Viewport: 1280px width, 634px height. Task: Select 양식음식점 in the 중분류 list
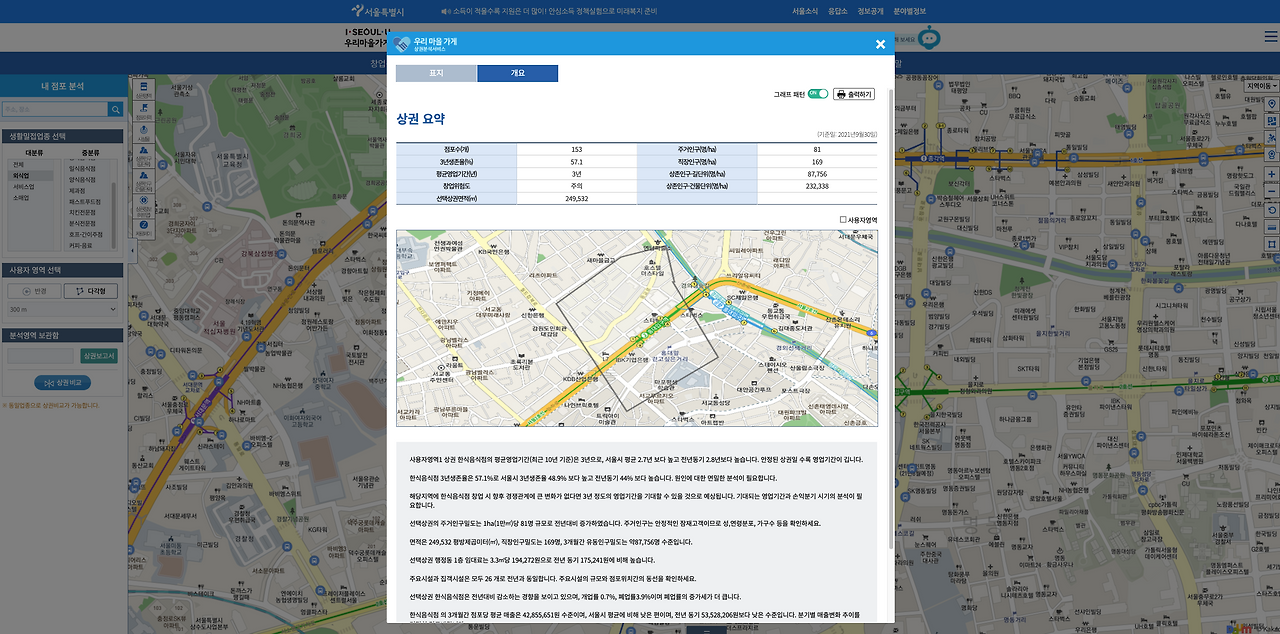82,179
